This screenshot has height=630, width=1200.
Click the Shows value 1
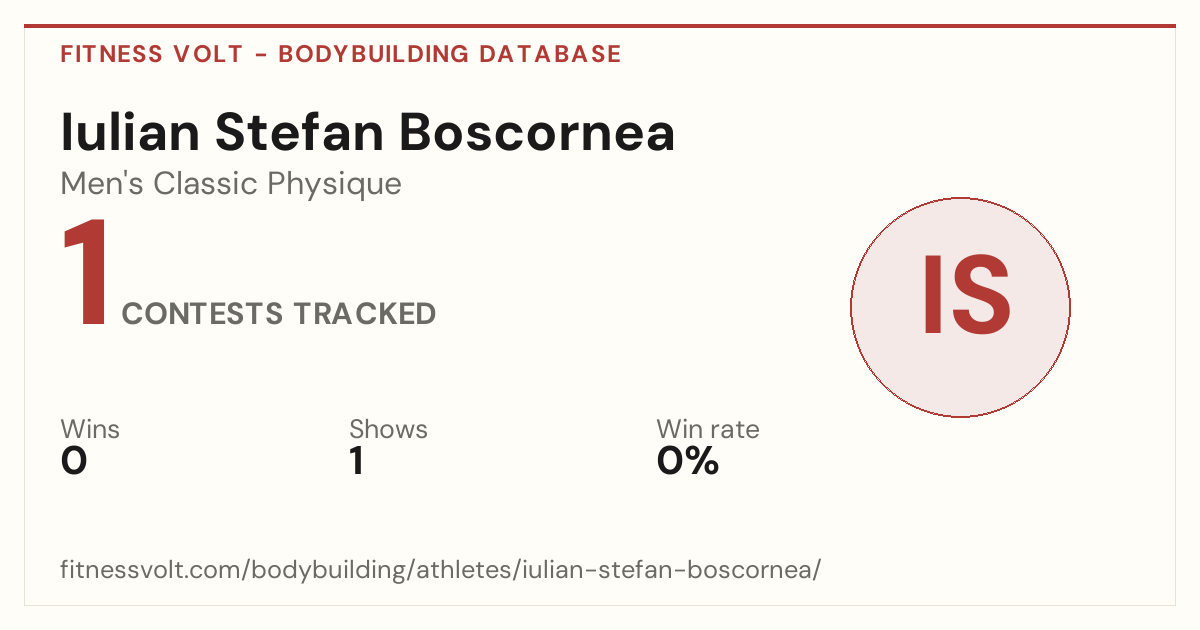point(356,461)
